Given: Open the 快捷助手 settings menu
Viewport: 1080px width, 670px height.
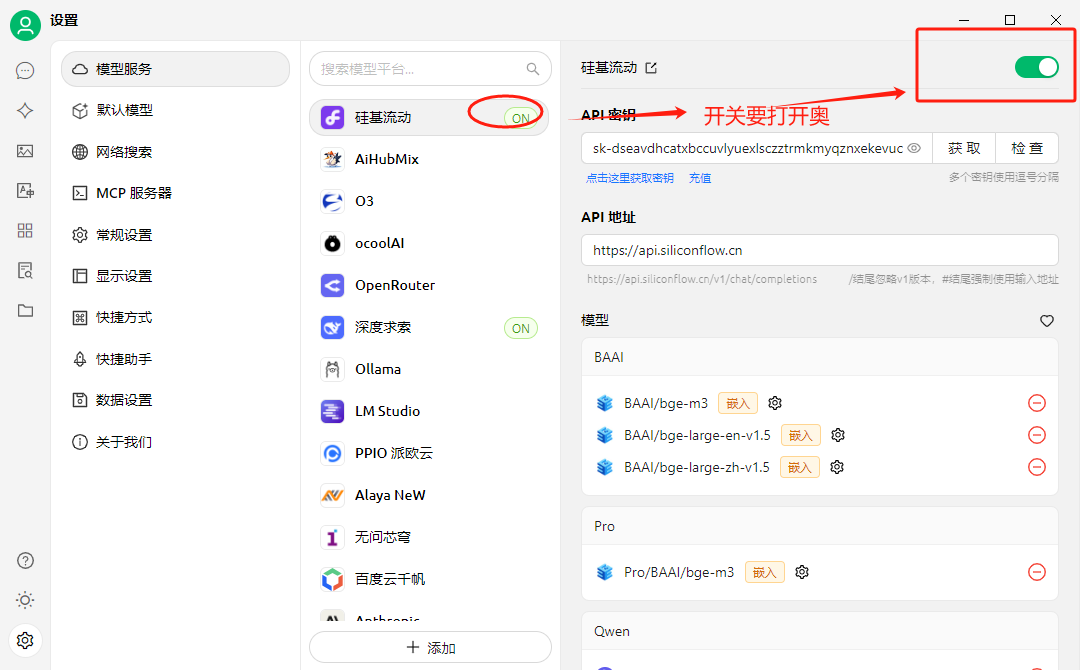Looking at the screenshot, I should click(x=176, y=359).
